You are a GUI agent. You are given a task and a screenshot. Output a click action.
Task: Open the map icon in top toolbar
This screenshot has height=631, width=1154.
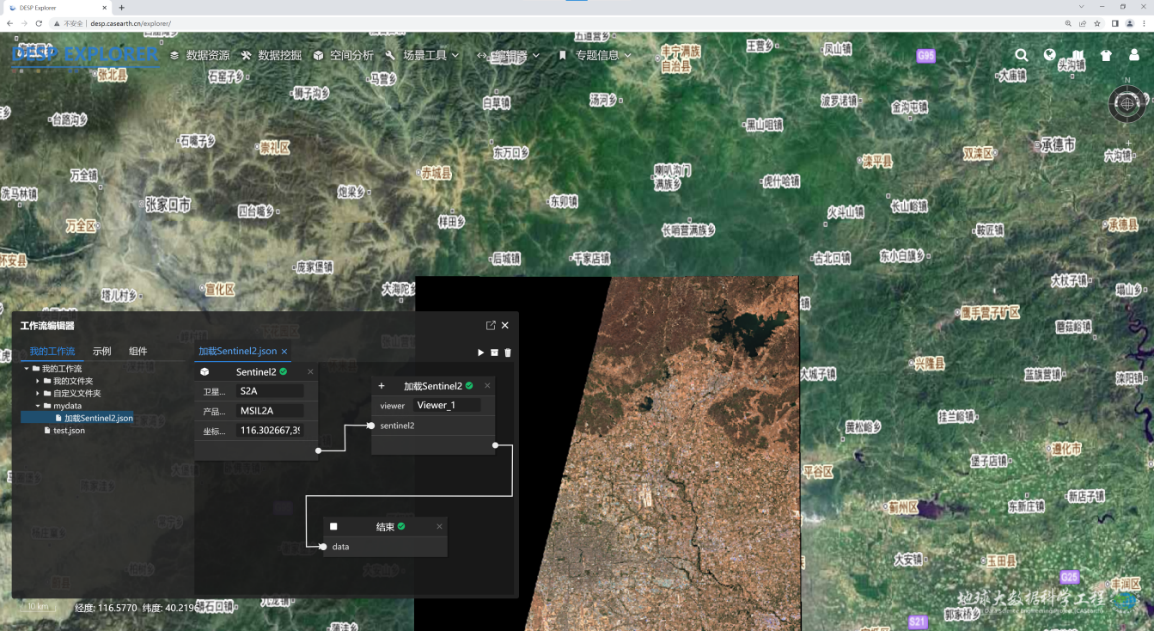[x=1077, y=56]
